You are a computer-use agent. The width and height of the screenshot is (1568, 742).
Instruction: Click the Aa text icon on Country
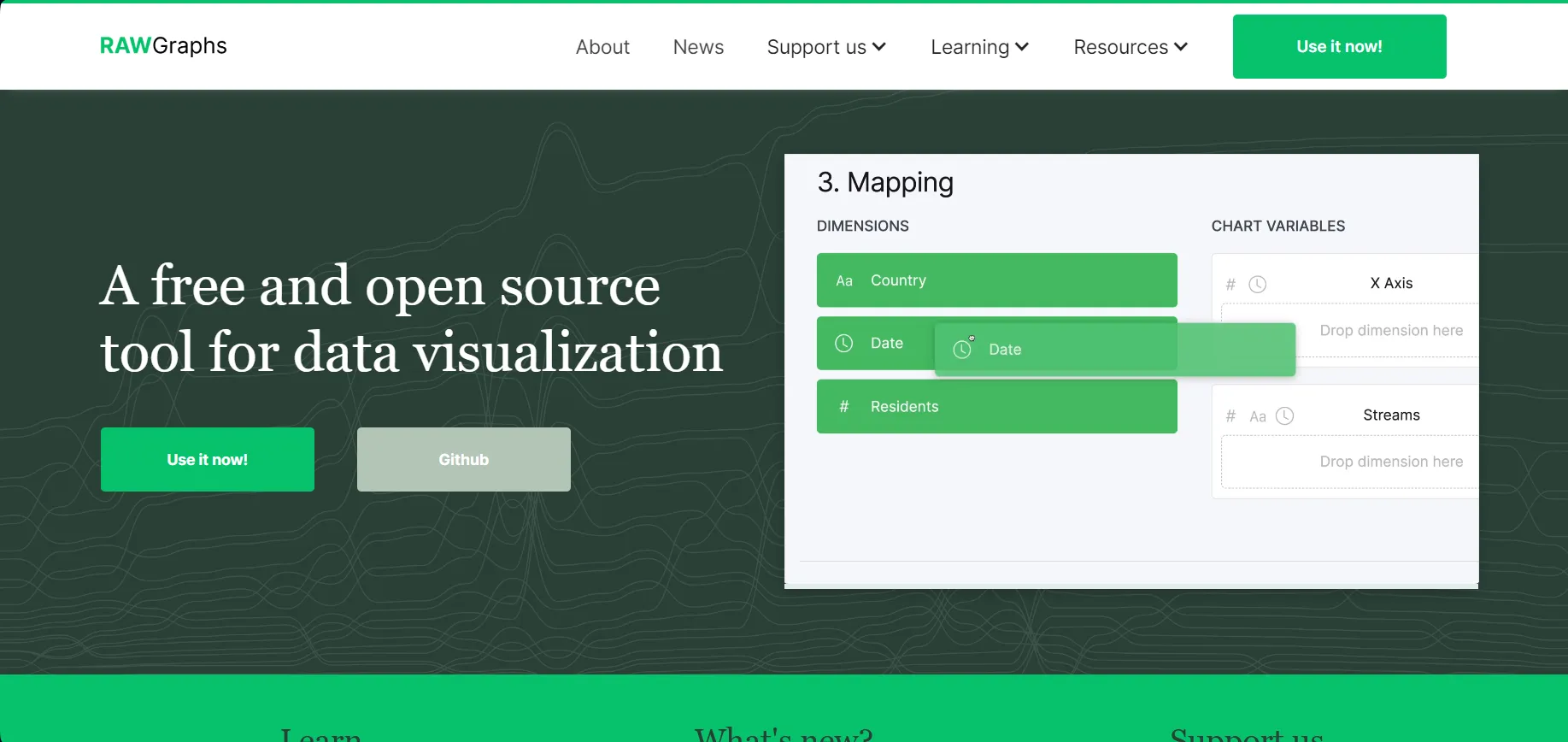(x=844, y=280)
